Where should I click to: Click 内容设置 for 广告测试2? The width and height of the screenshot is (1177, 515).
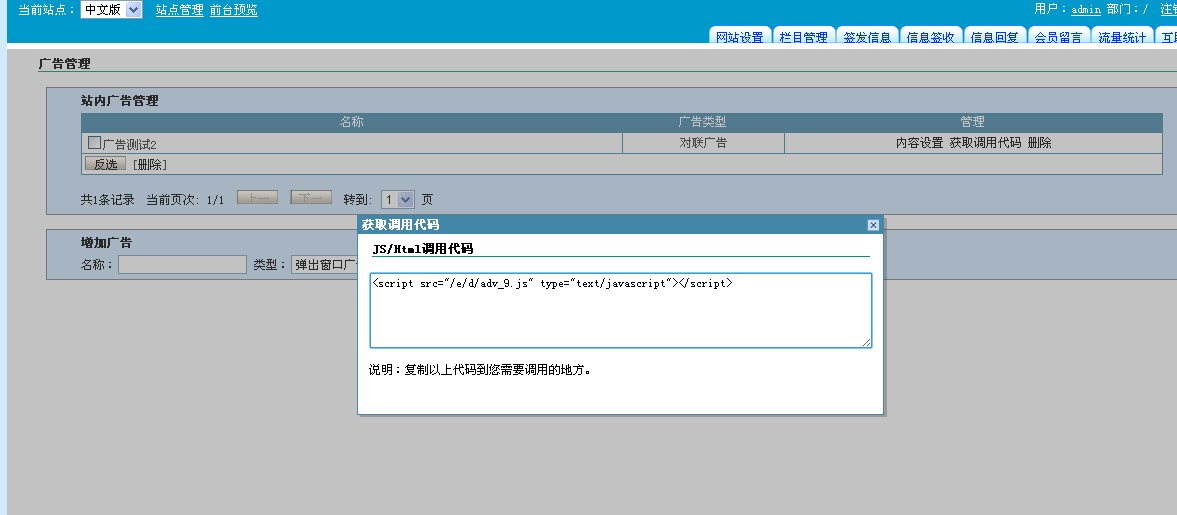tap(919, 143)
